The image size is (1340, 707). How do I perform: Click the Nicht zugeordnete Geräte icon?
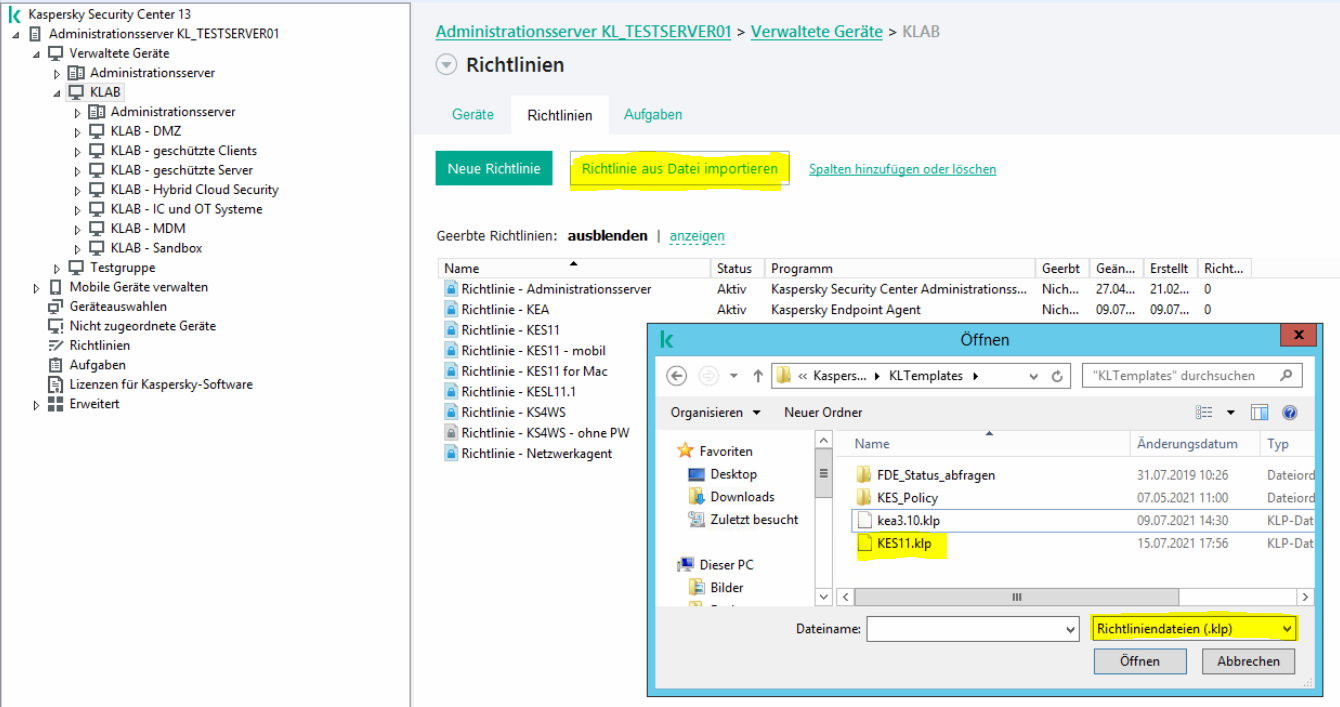click(x=56, y=326)
